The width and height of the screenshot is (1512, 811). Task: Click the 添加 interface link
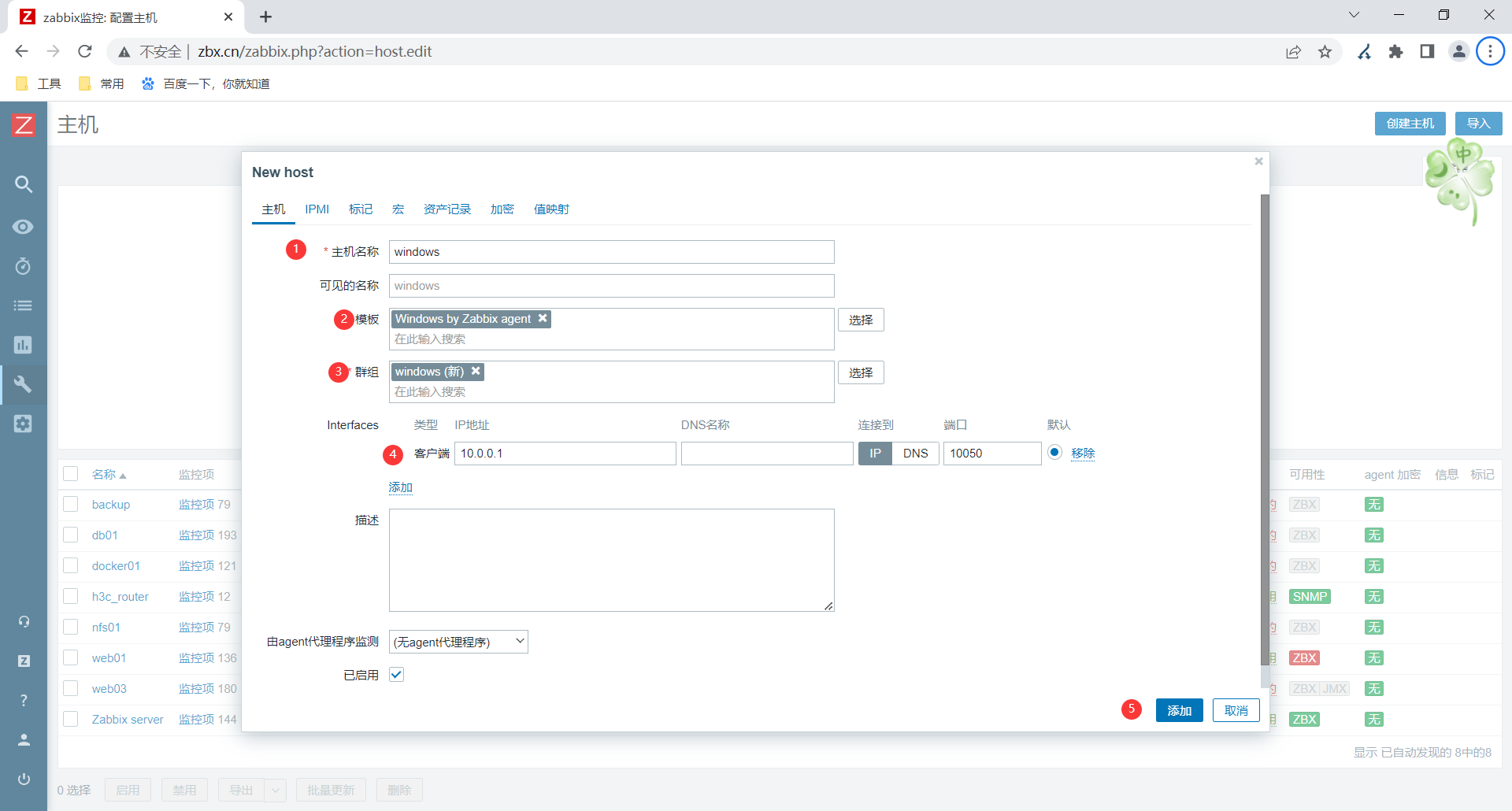pos(401,487)
